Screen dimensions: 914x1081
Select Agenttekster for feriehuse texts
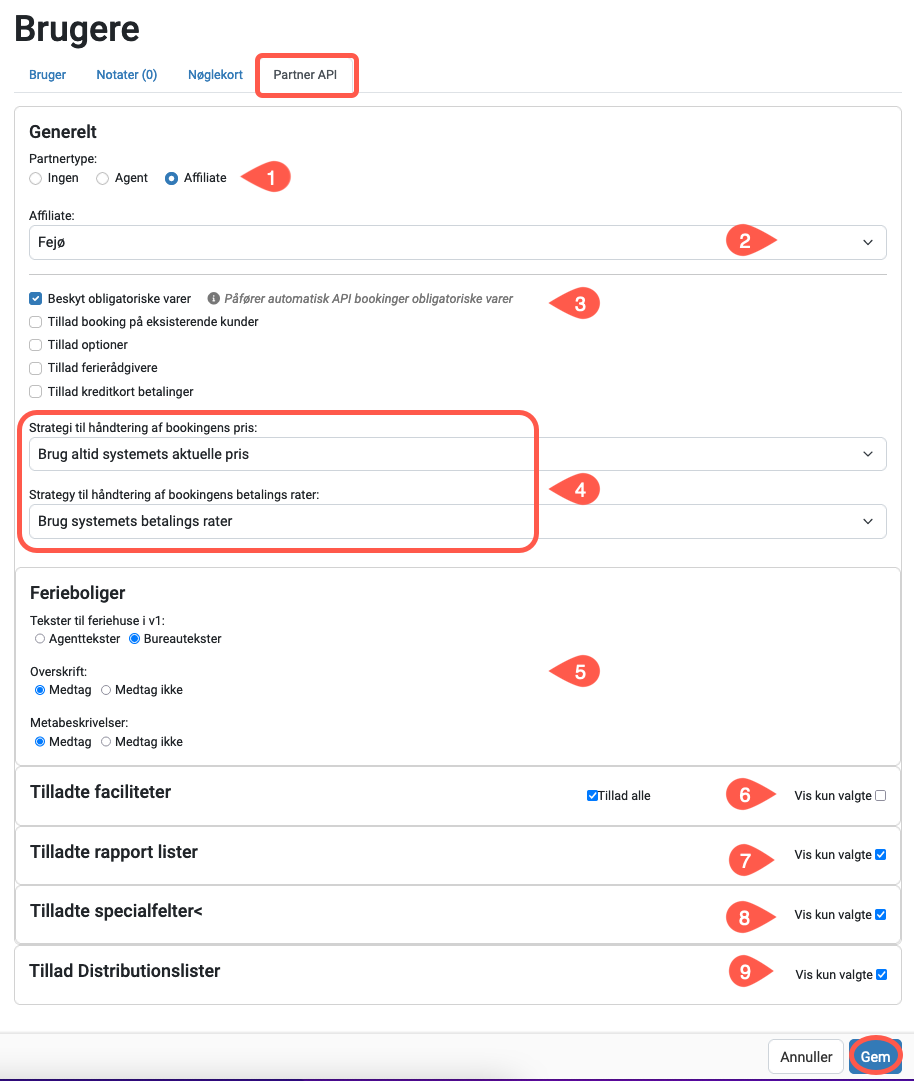tap(40, 639)
